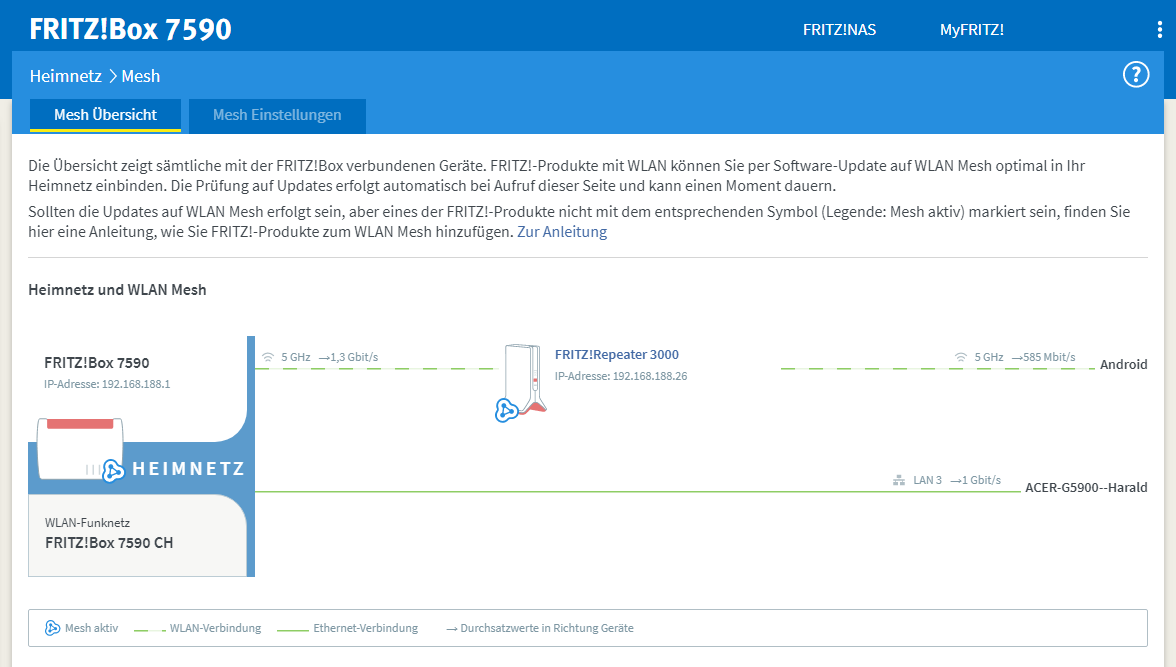Click the Android device label
This screenshot has width=1176, height=667.
[x=1123, y=365]
